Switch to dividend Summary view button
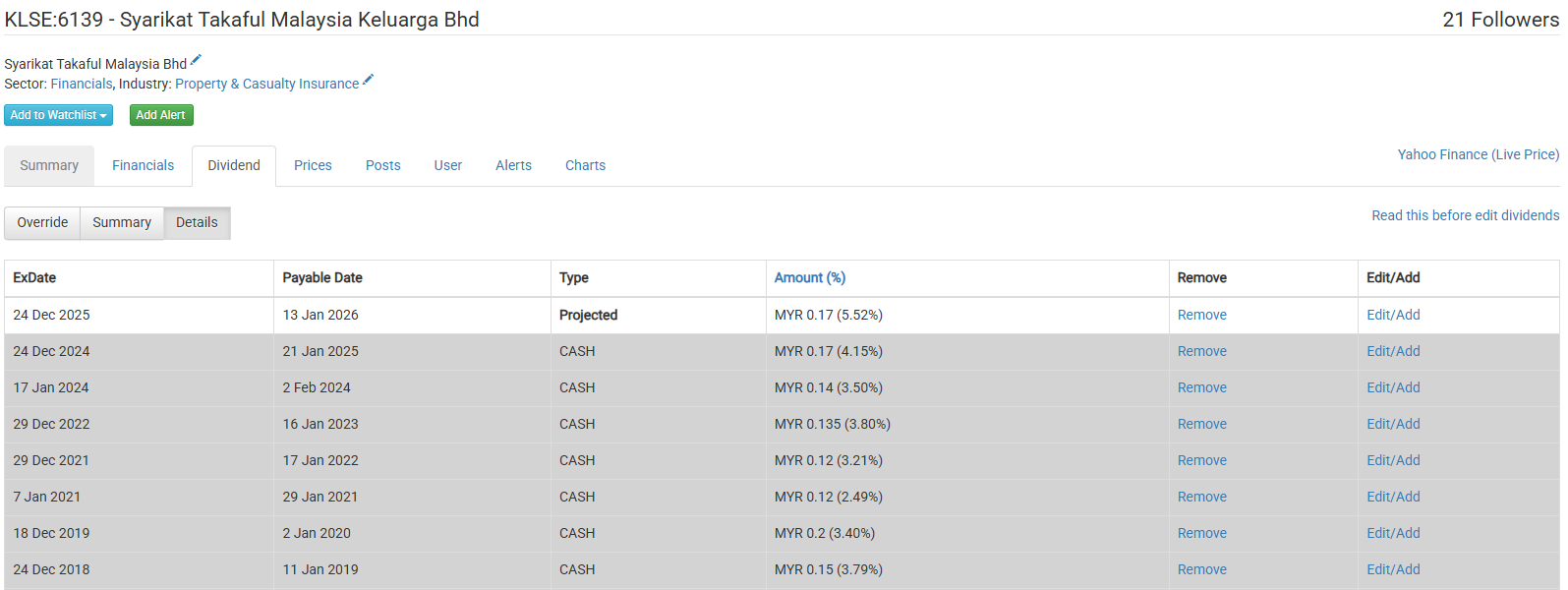Image resolution: width=1568 pixels, height=590 pixels. coord(122,222)
